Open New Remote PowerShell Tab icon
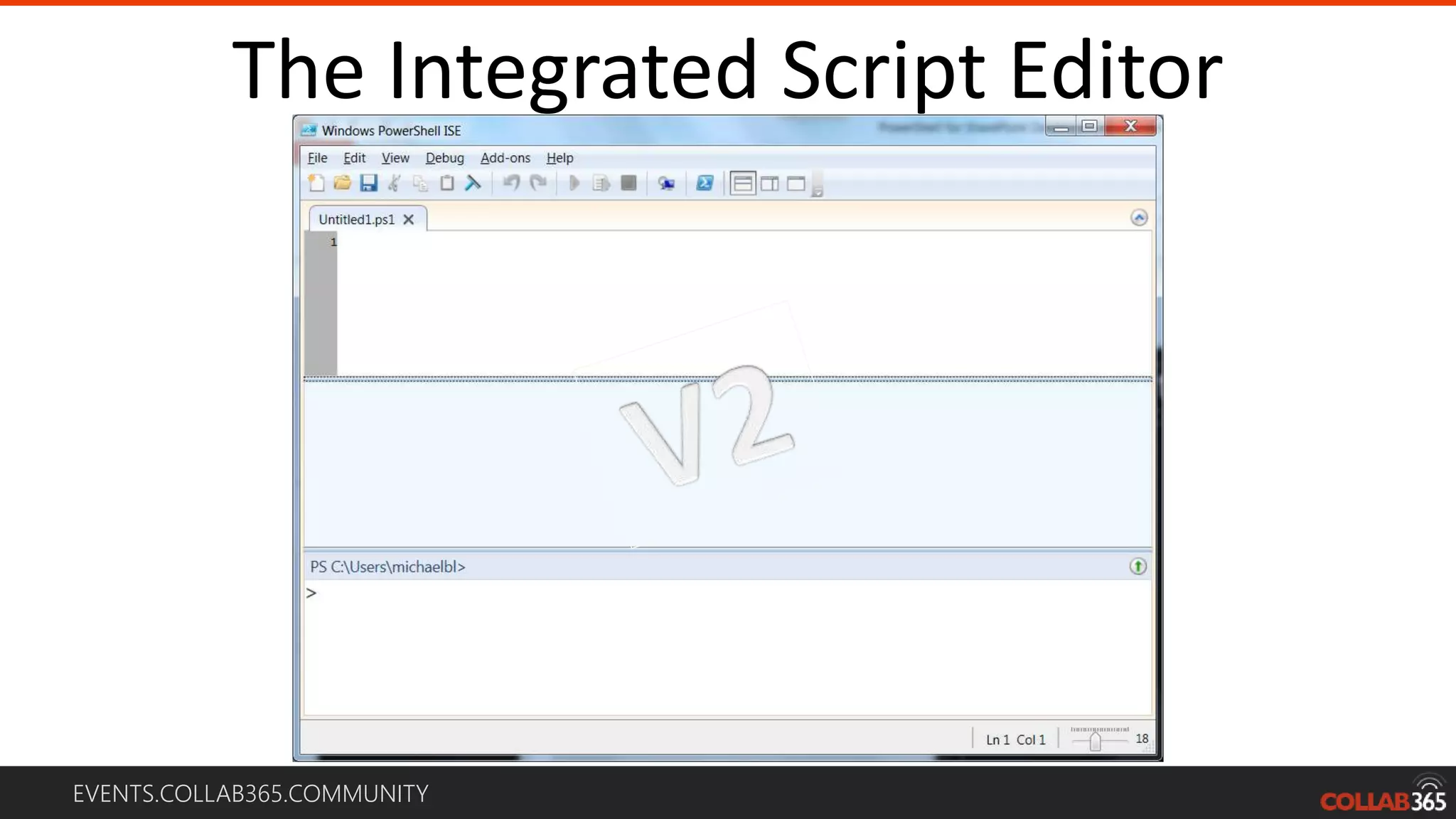 click(x=666, y=183)
